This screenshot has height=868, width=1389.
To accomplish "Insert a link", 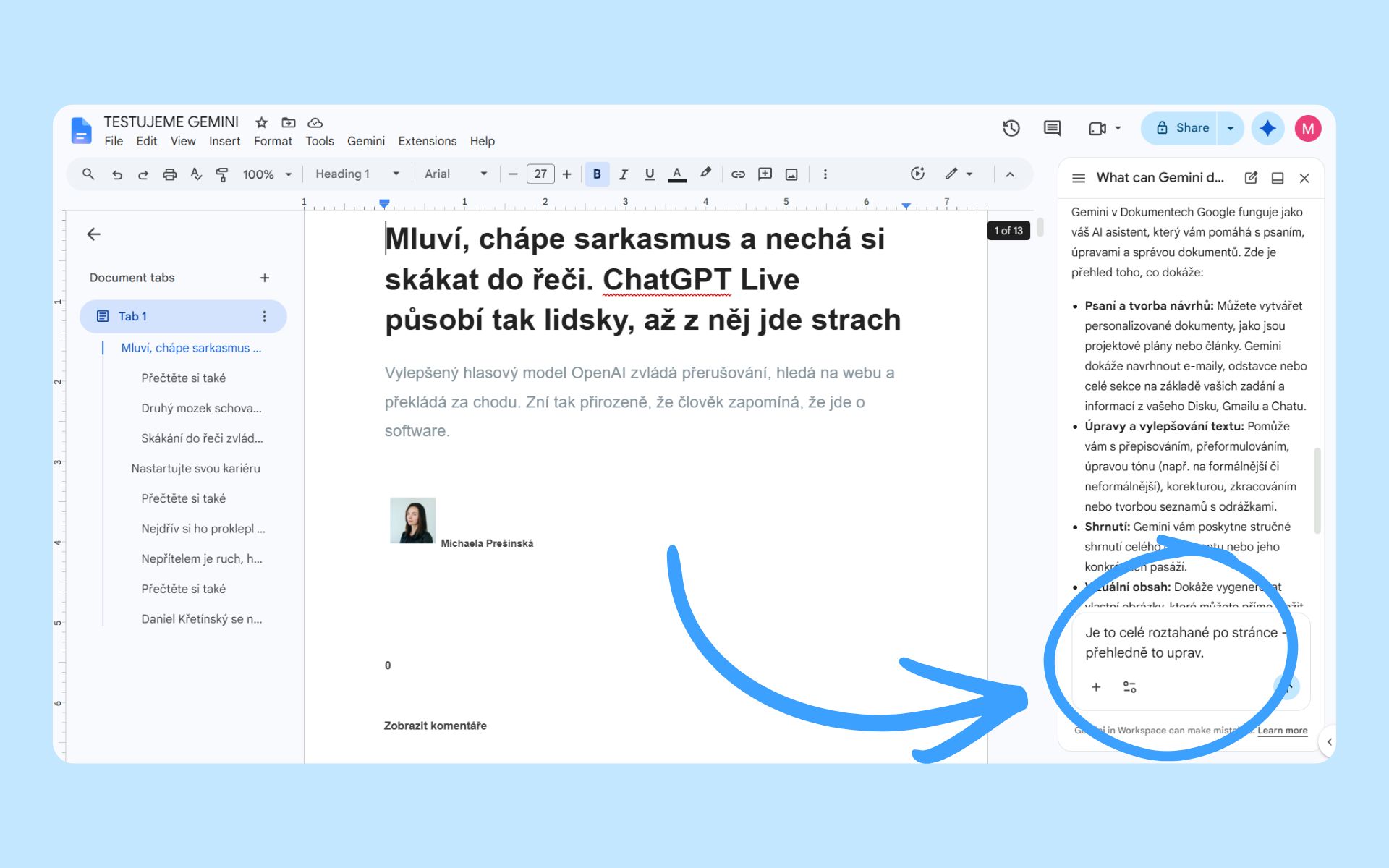I will pos(738,174).
